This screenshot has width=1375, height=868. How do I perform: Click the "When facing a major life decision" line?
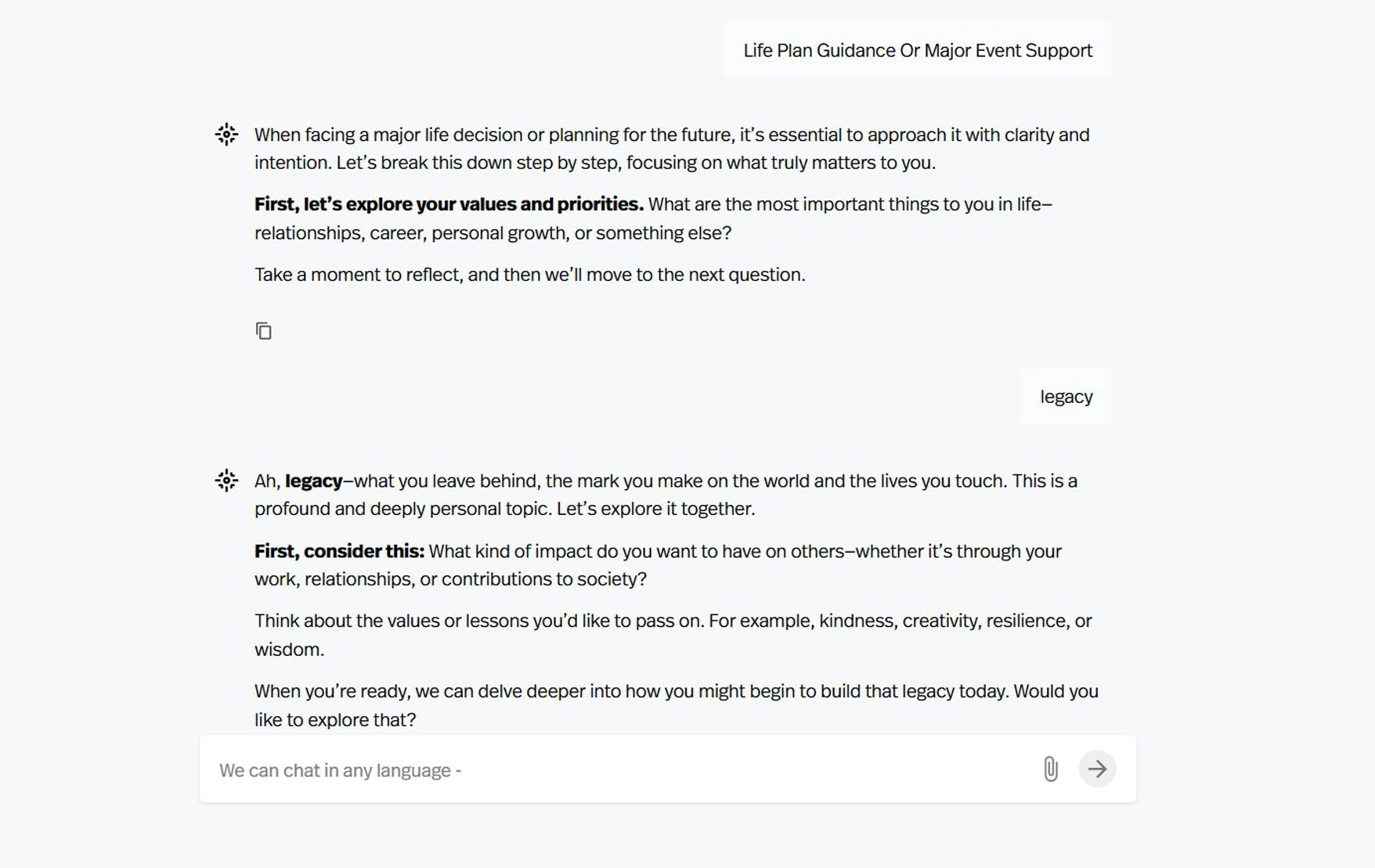tap(672, 135)
